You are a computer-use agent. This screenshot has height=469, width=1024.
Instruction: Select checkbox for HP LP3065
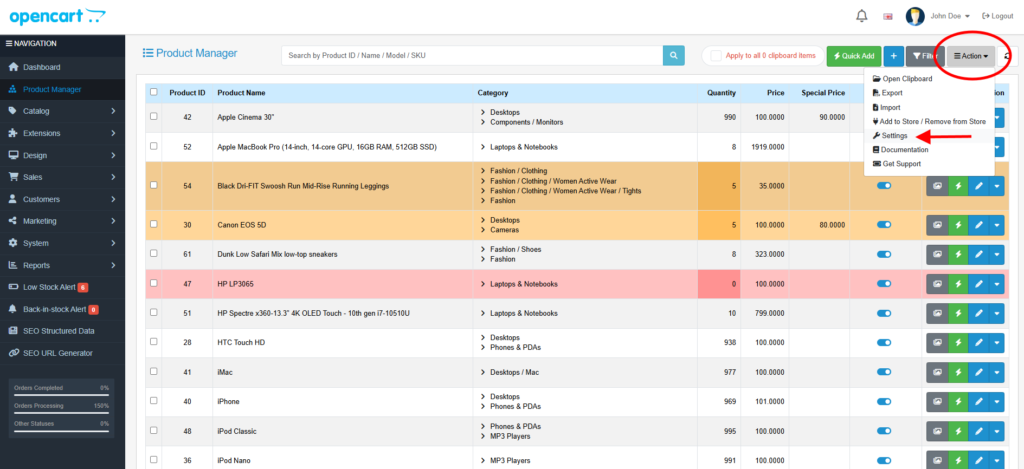point(153,283)
